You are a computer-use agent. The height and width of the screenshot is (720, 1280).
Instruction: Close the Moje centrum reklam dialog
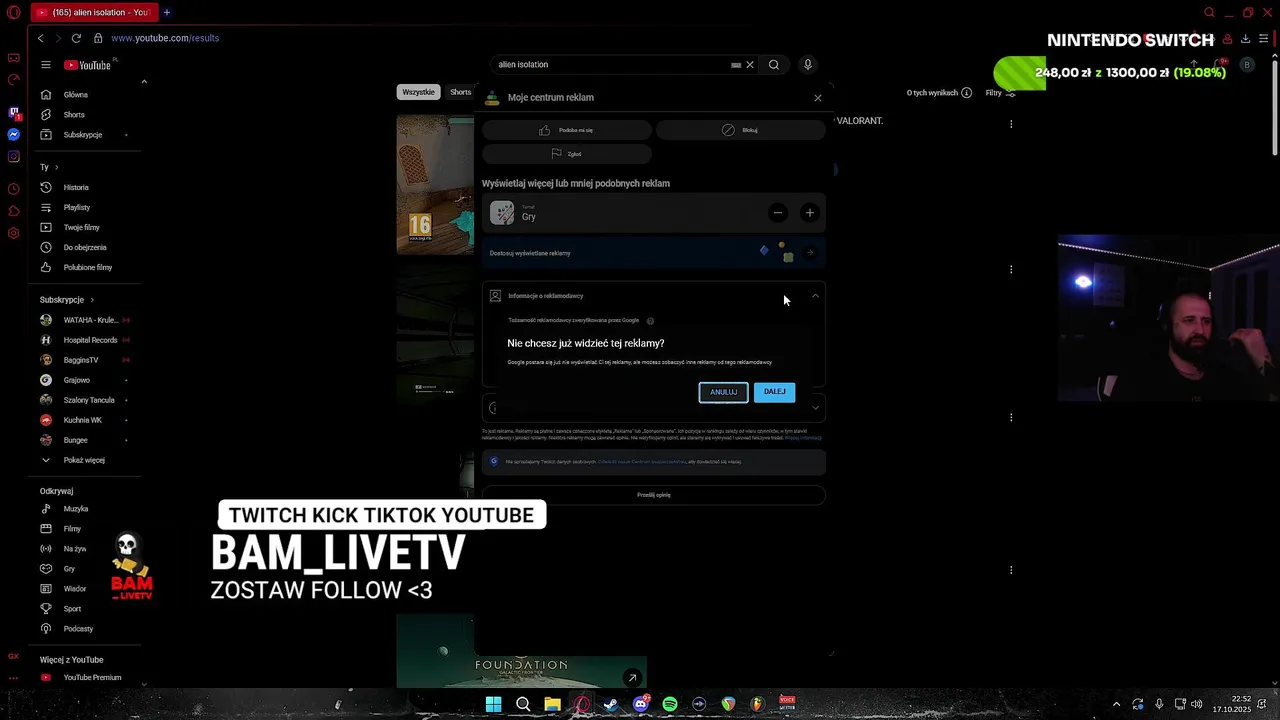coord(818,98)
